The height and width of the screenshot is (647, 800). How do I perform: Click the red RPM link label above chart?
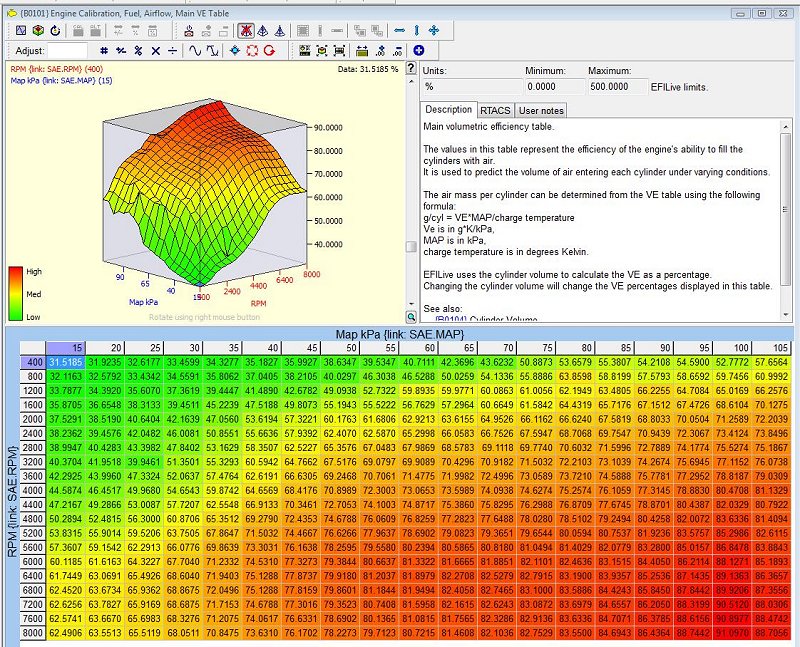(x=57, y=69)
